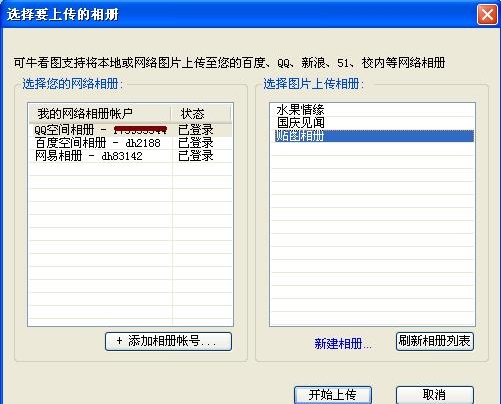Screen dimensions: 501x404
Task: Start uploading with 开始上传
Action: (333, 395)
